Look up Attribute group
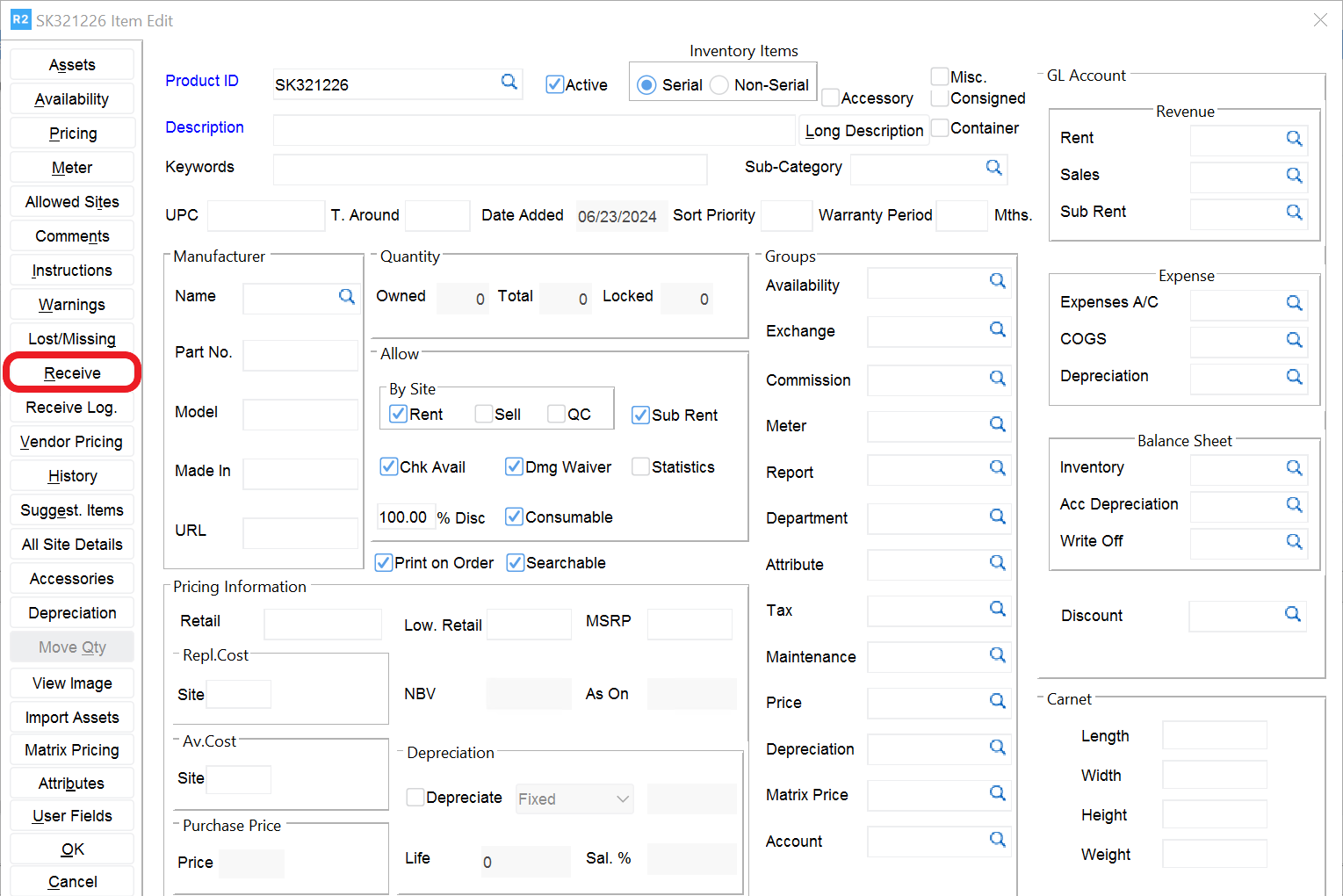 tap(997, 562)
